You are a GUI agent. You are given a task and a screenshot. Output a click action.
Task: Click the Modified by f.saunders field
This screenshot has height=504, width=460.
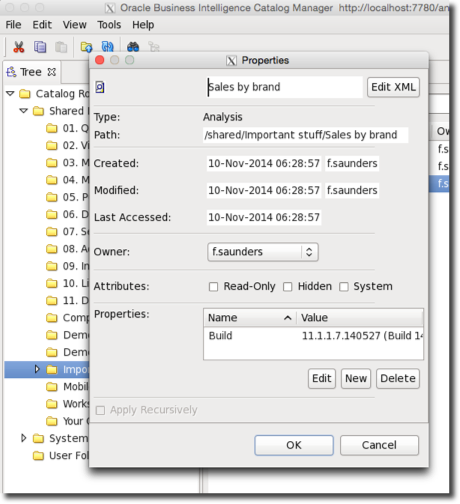[x=352, y=191]
